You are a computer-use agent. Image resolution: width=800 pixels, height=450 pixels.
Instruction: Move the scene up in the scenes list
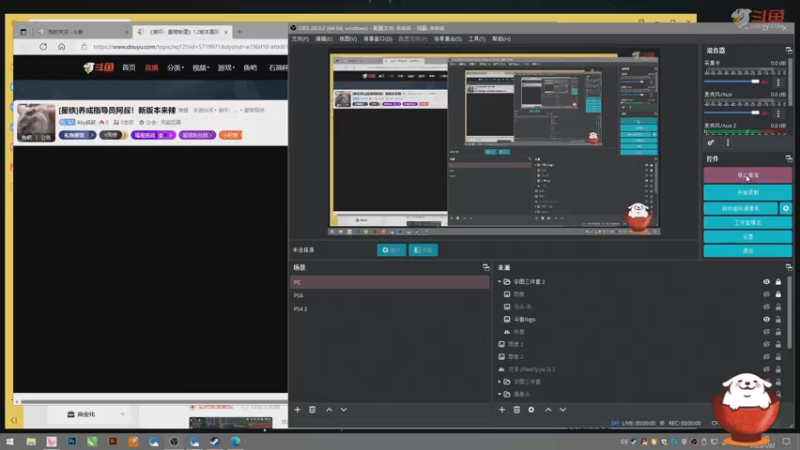[329, 410]
